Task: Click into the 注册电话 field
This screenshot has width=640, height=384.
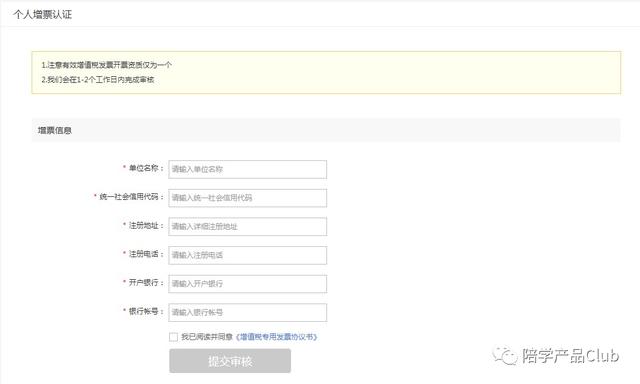Action: pyautogui.click(x=247, y=255)
